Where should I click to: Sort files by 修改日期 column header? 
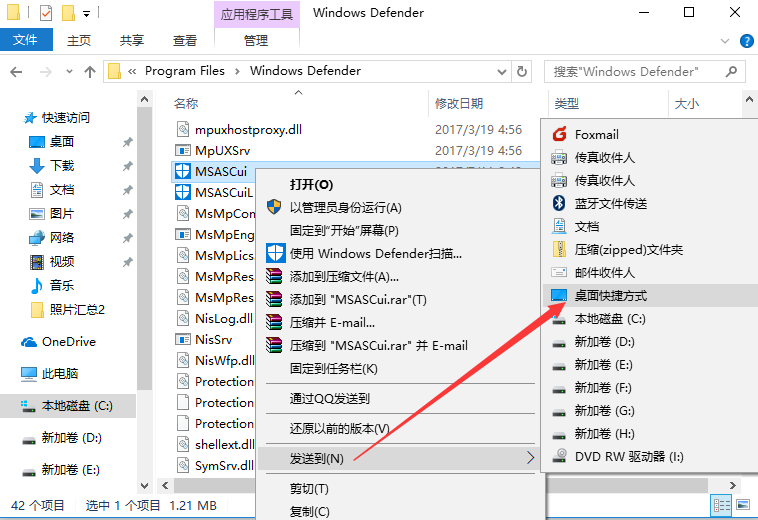click(x=459, y=104)
